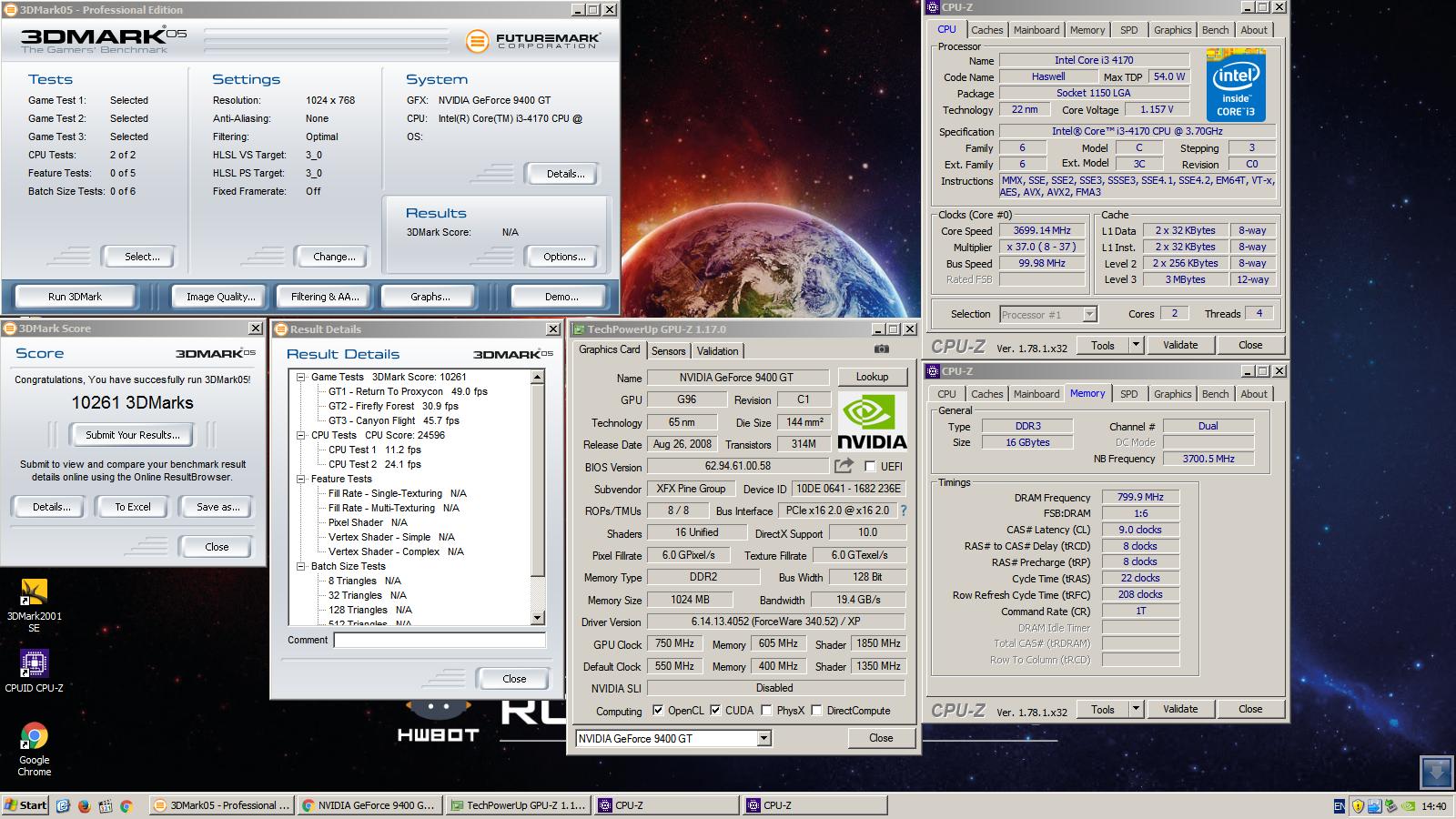Click the Lookup button in GPU-Z
The height and width of the screenshot is (819, 1456).
[872, 377]
